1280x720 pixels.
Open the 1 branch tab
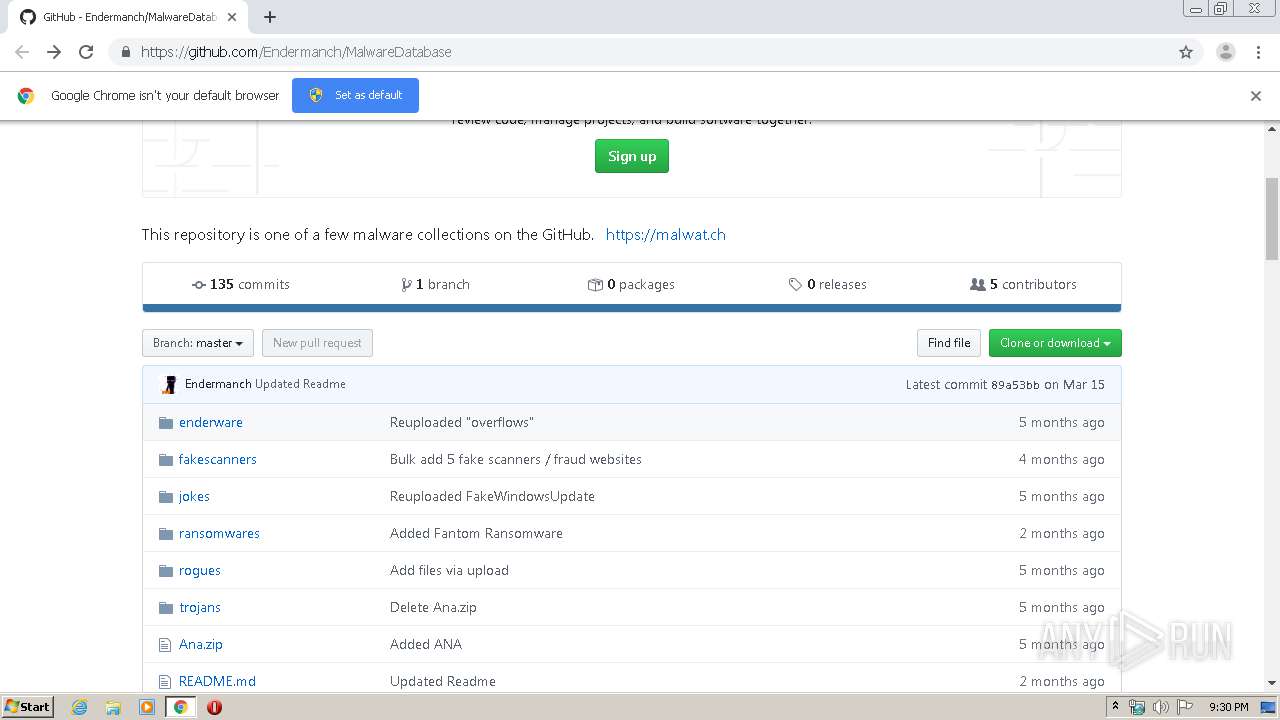coord(435,285)
